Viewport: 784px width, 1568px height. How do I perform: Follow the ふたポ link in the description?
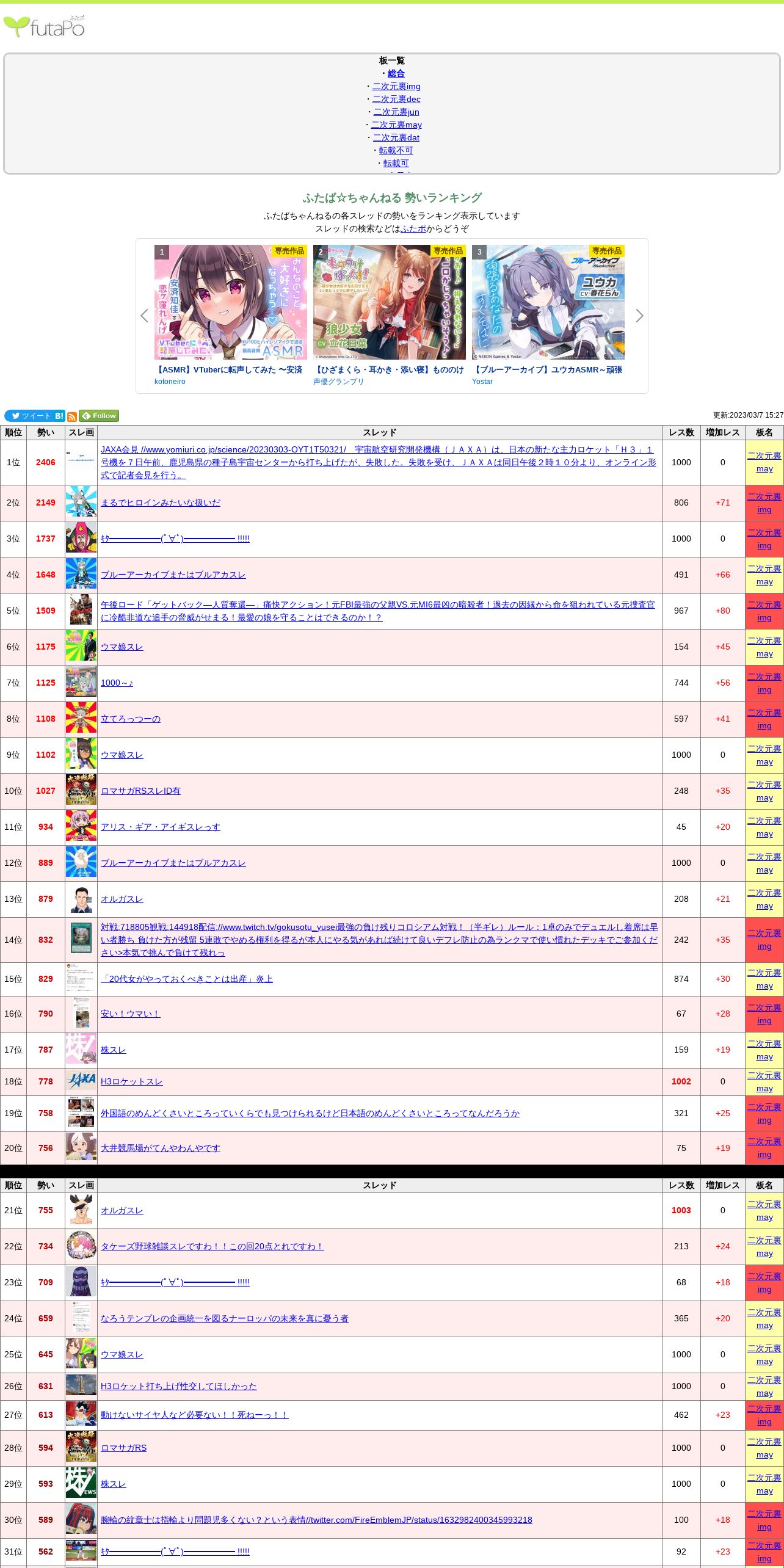click(x=413, y=228)
